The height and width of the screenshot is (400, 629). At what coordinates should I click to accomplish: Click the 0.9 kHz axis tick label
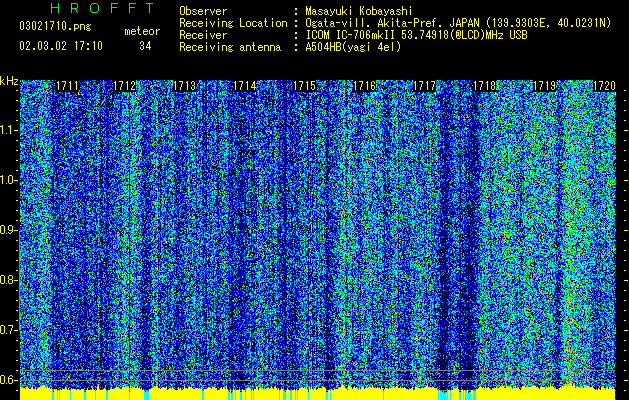tap(8, 230)
